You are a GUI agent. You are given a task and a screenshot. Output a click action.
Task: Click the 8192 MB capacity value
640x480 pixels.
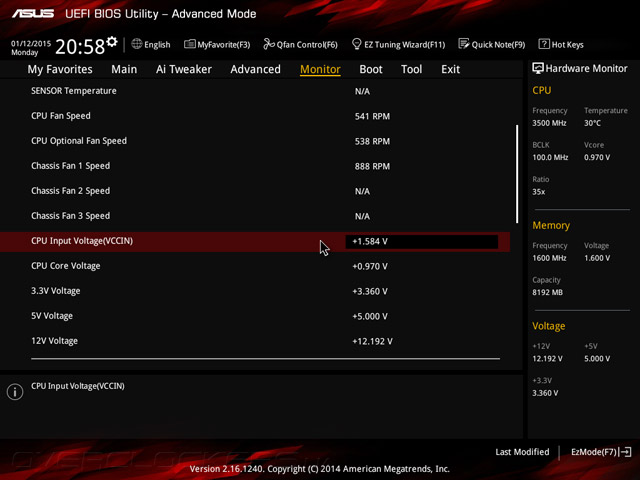click(x=547, y=292)
